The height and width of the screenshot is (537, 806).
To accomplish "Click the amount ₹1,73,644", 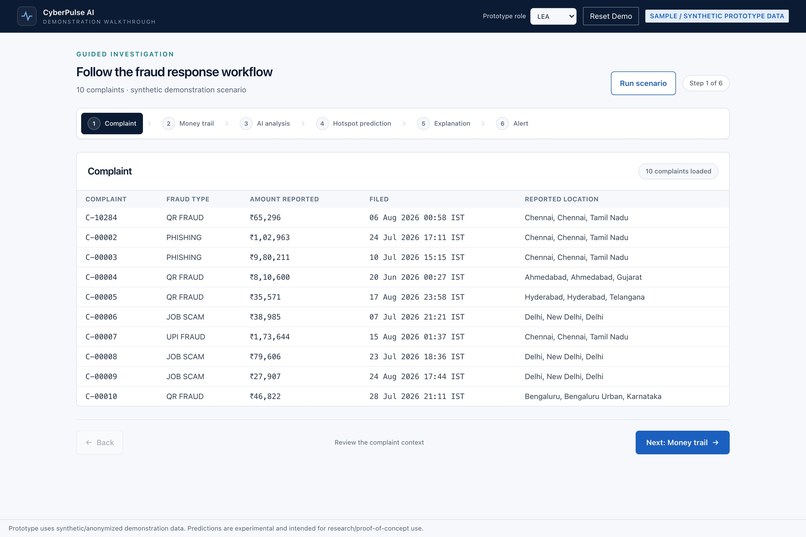I will pos(270,337).
